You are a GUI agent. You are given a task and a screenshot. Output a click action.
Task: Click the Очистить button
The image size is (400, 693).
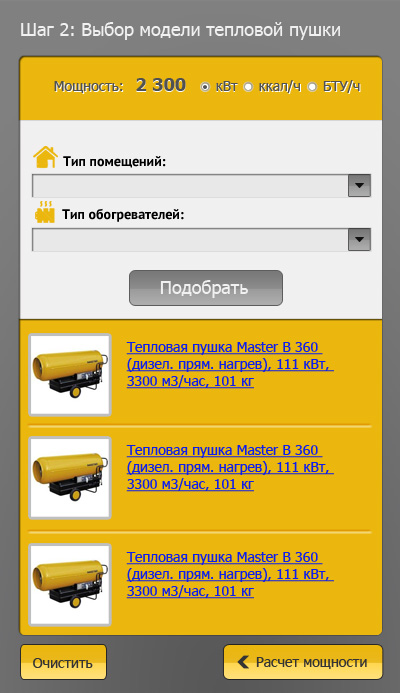pyautogui.click(x=63, y=662)
